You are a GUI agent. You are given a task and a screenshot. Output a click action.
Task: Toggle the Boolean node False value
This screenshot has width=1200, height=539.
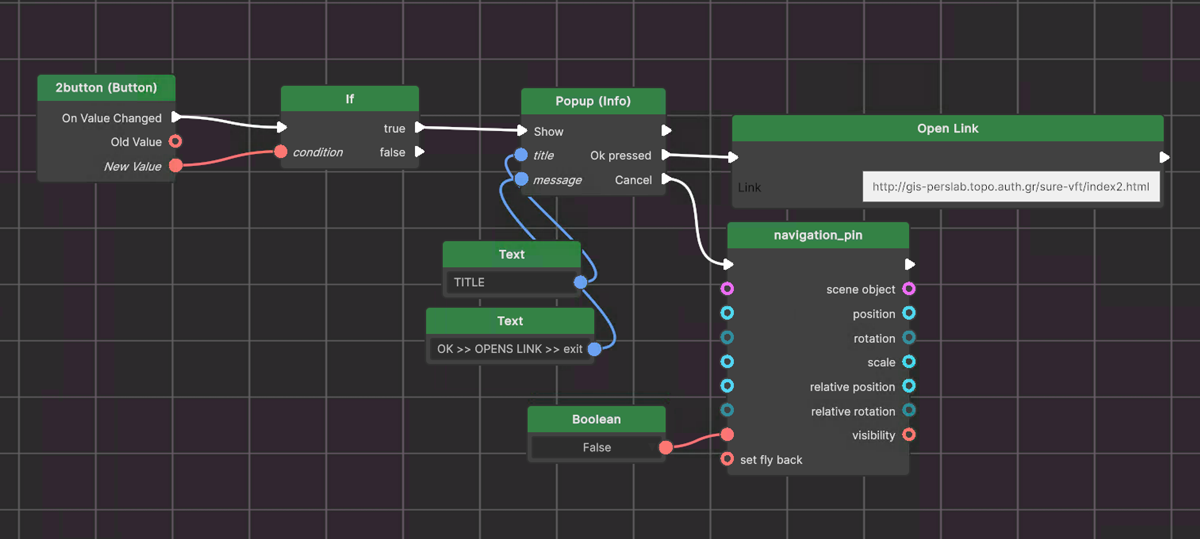(596, 448)
